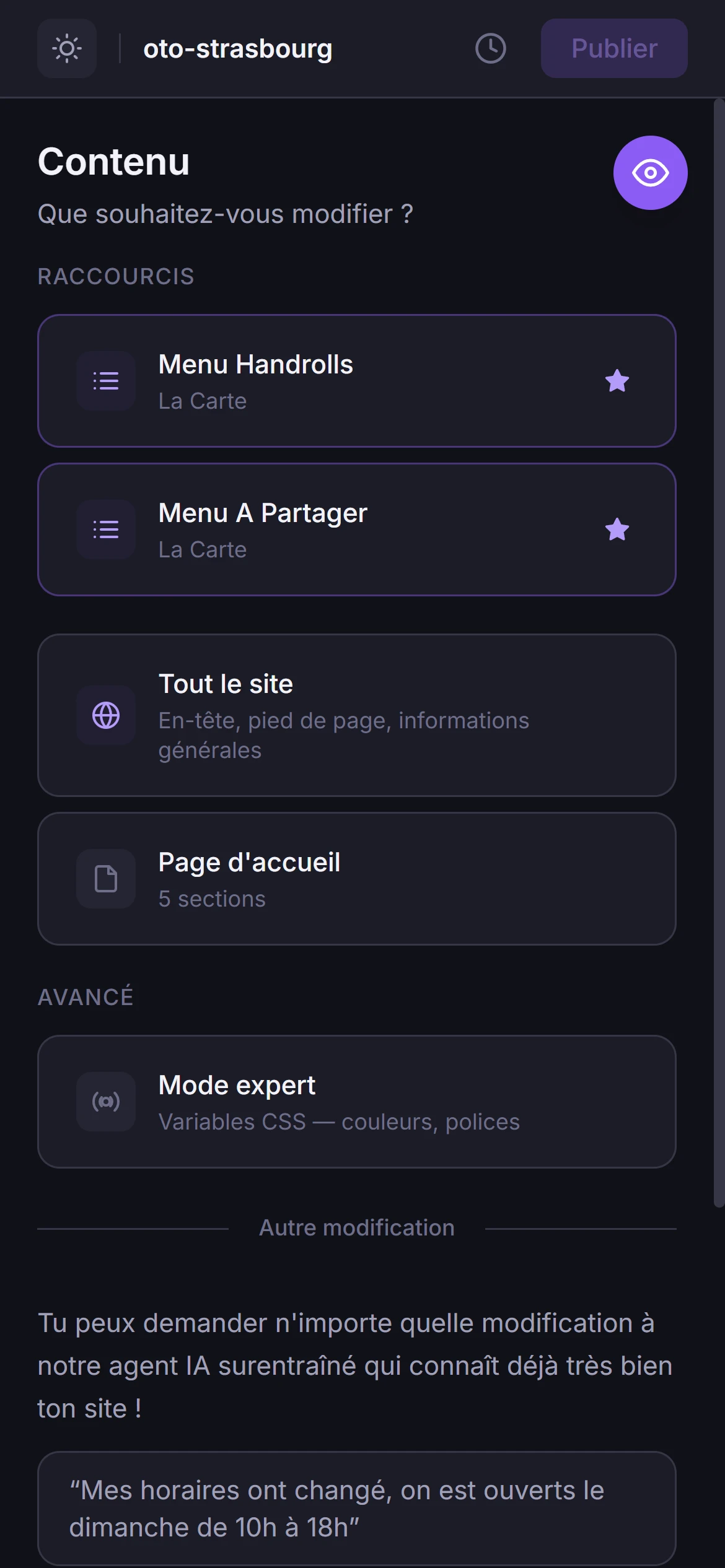Screen dimensions: 725x1568
Task: Open the site preview with the eye button
Action: click(650, 173)
